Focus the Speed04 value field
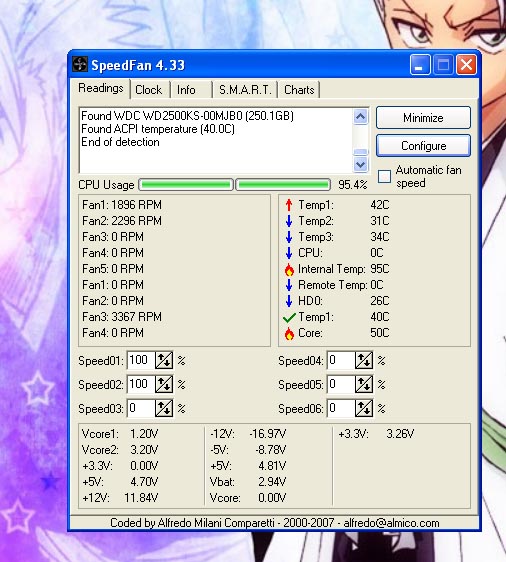Image resolution: width=506 pixels, height=562 pixels. point(341,360)
